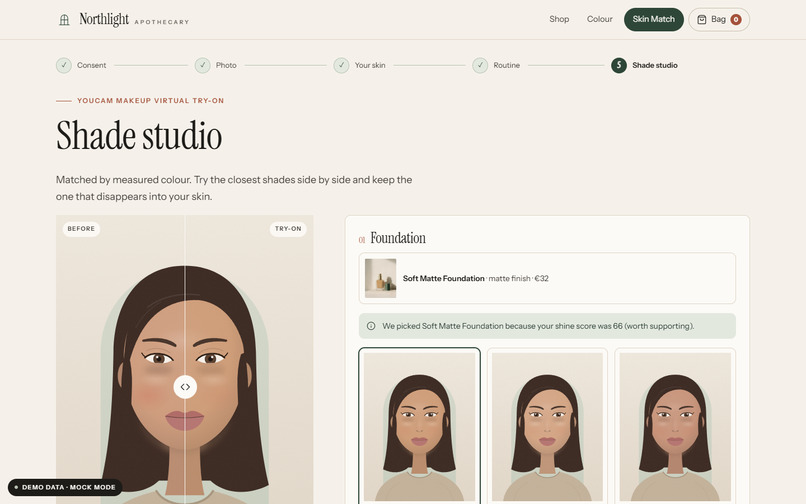The width and height of the screenshot is (806, 504).
Task: Click the Foundation section heading
Action: tap(398, 238)
